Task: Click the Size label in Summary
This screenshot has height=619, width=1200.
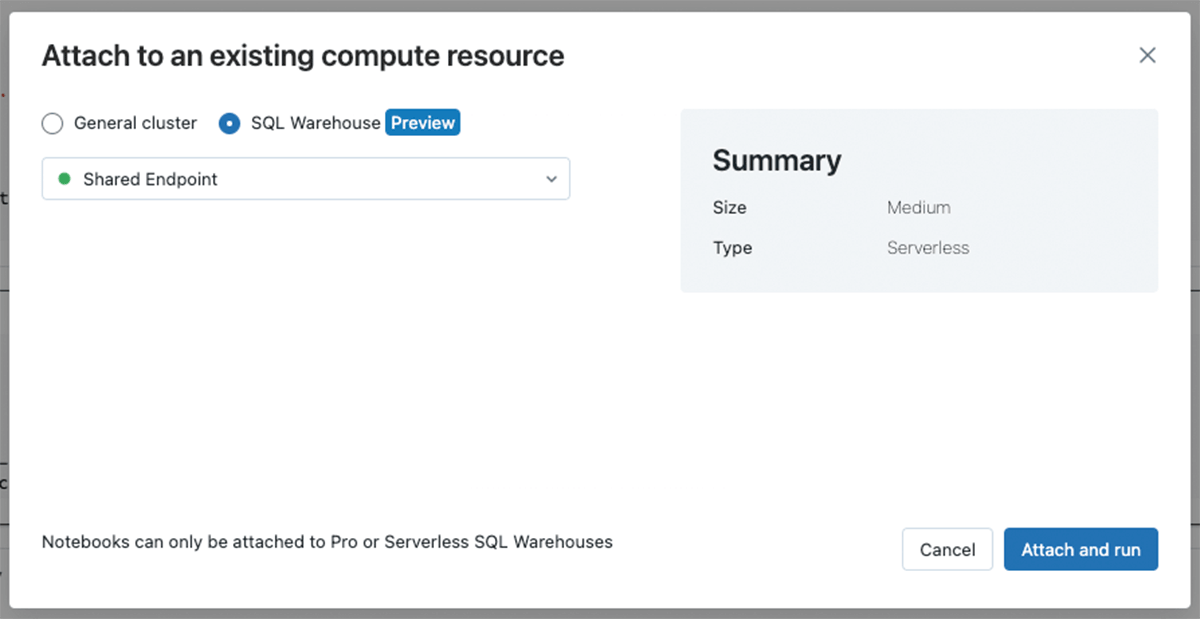Action: 729,208
